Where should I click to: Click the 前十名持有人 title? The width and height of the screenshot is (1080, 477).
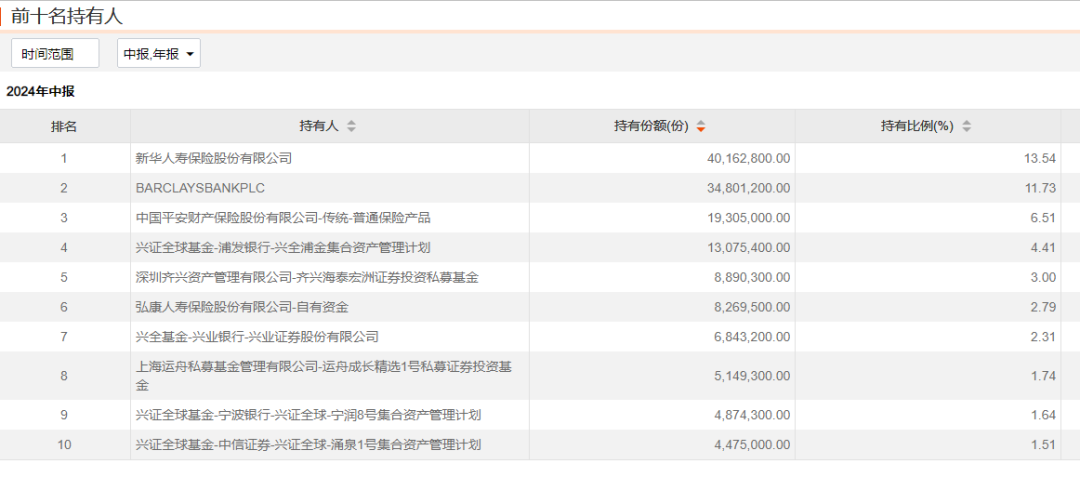pyautogui.click(x=67, y=17)
